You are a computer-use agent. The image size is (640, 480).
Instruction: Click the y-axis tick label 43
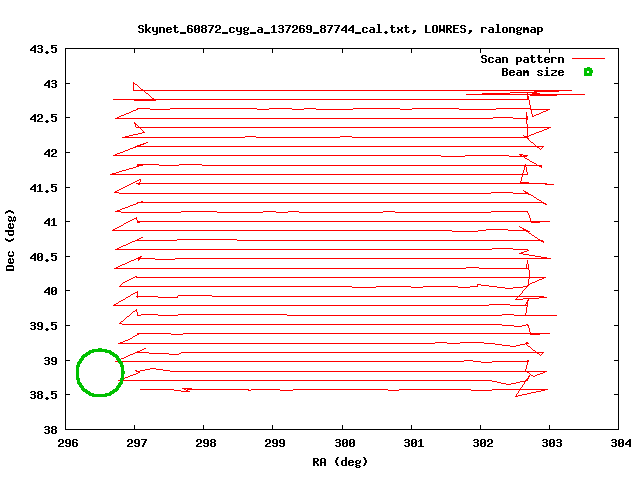click(51, 84)
